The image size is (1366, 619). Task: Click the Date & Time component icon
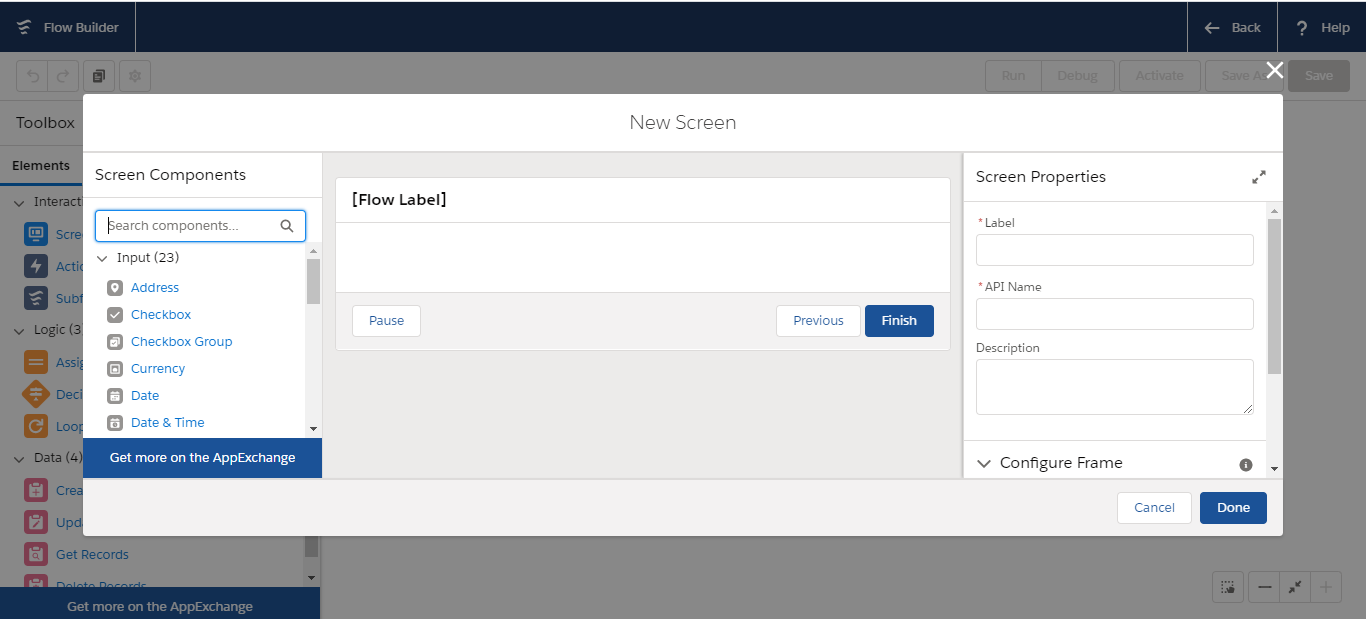click(117, 422)
